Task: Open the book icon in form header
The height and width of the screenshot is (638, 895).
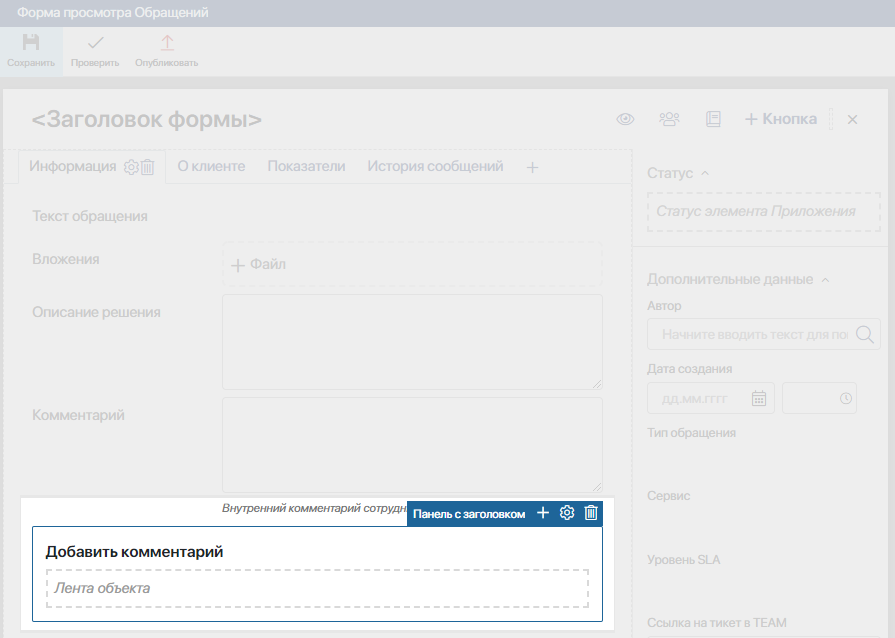Action: coord(713,119)
